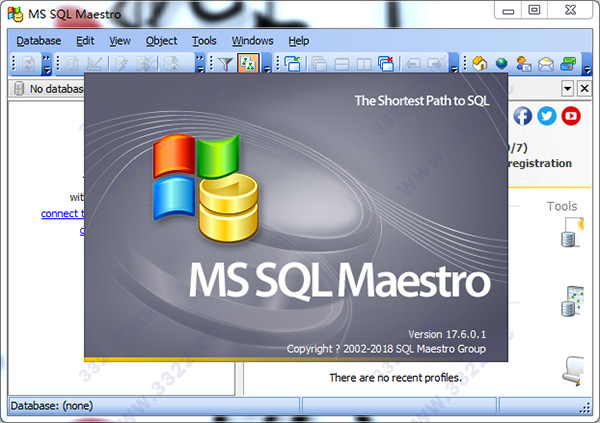Expand overflow chevron of the first toolbar

tap(46, 64)
